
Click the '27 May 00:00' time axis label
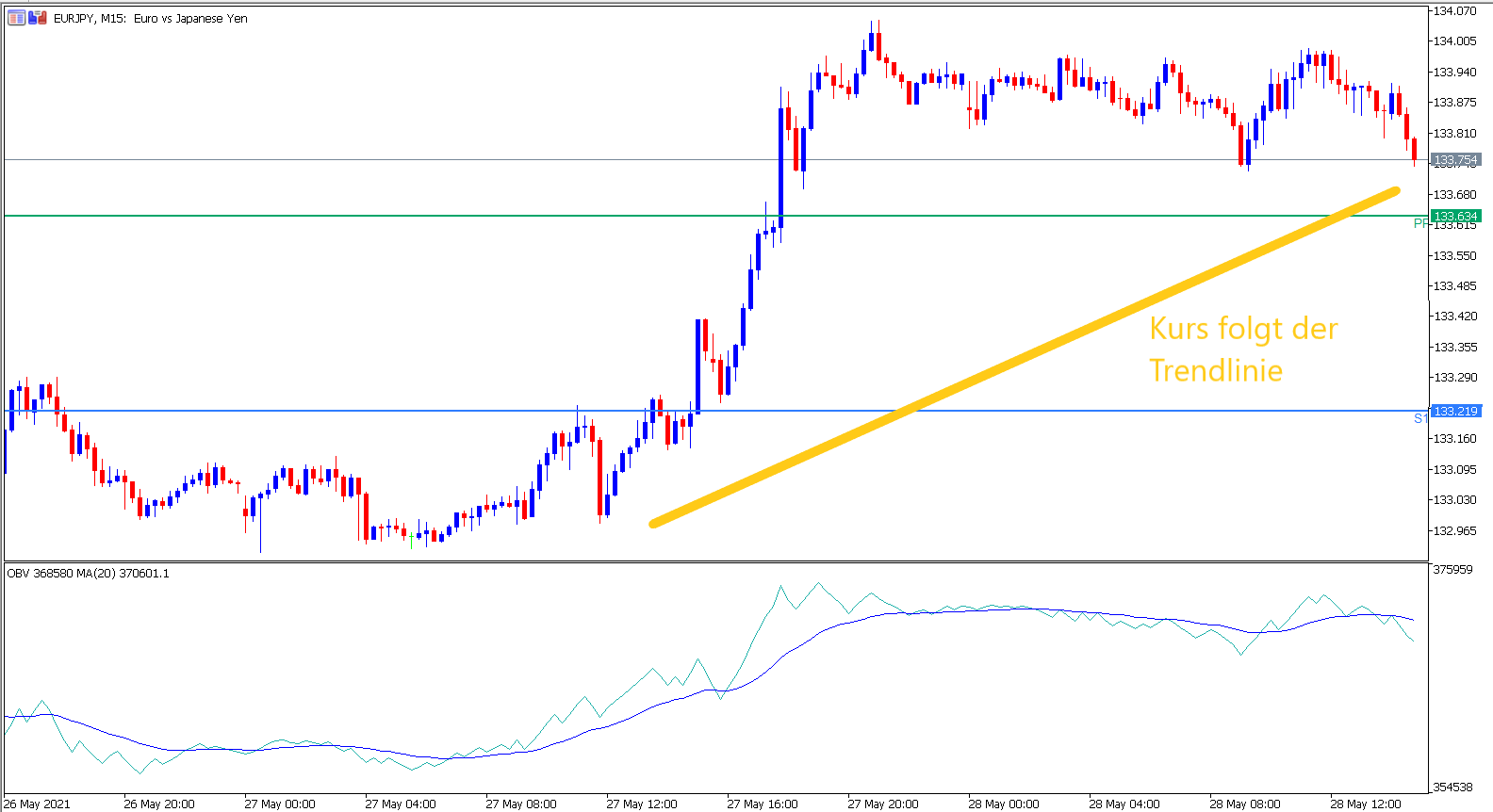(280, 804)
